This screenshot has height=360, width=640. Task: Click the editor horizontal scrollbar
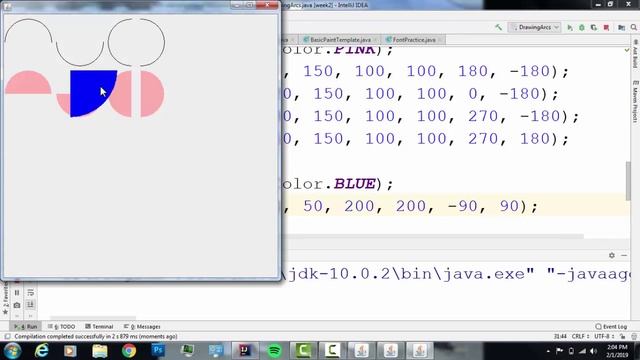[x=433, y=236]
